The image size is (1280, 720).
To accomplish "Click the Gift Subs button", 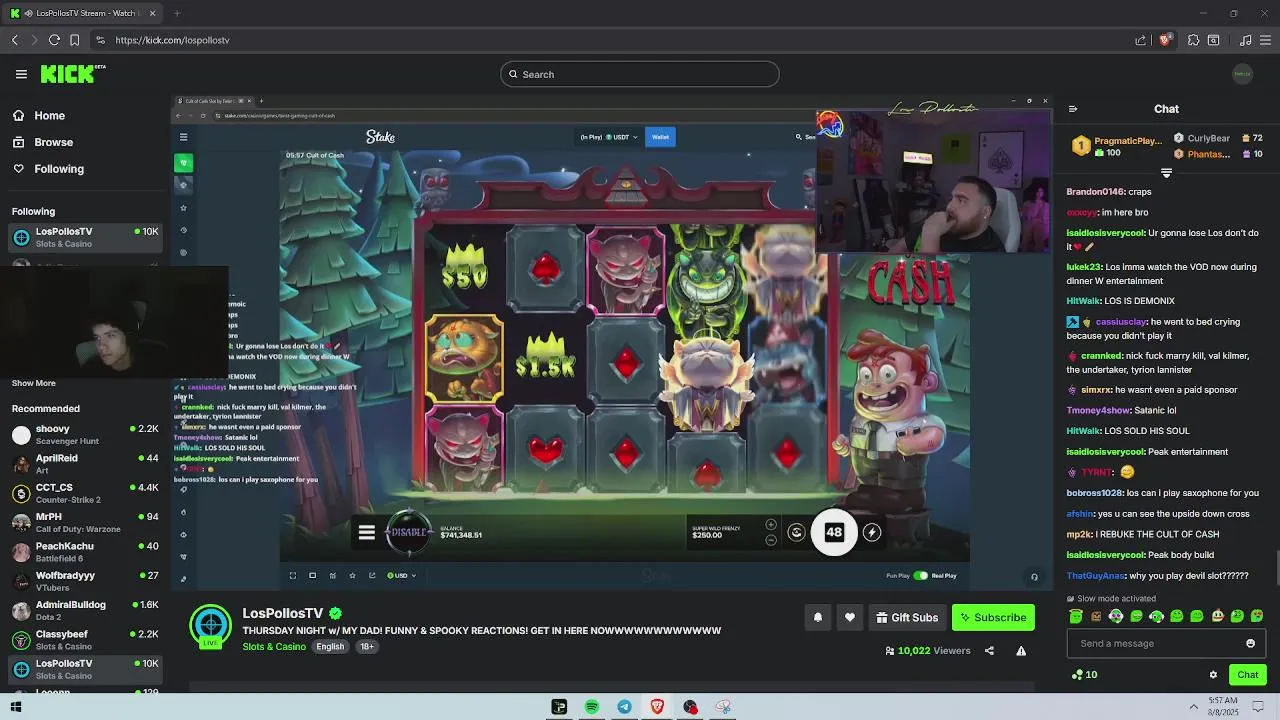I will pyautogui.click(x=907, y=618).
